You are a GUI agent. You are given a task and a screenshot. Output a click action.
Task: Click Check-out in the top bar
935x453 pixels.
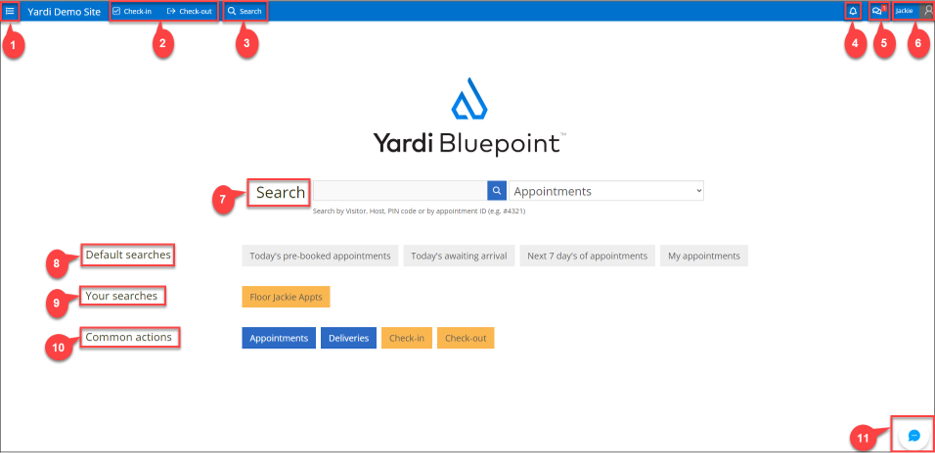click(x=189, y=11)
